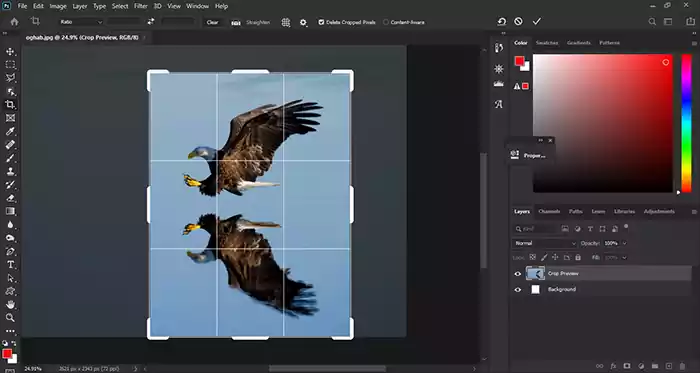This screenshot has width=700, height=373.
Task: Select the Dodge tool
Action: coord(10,238)
